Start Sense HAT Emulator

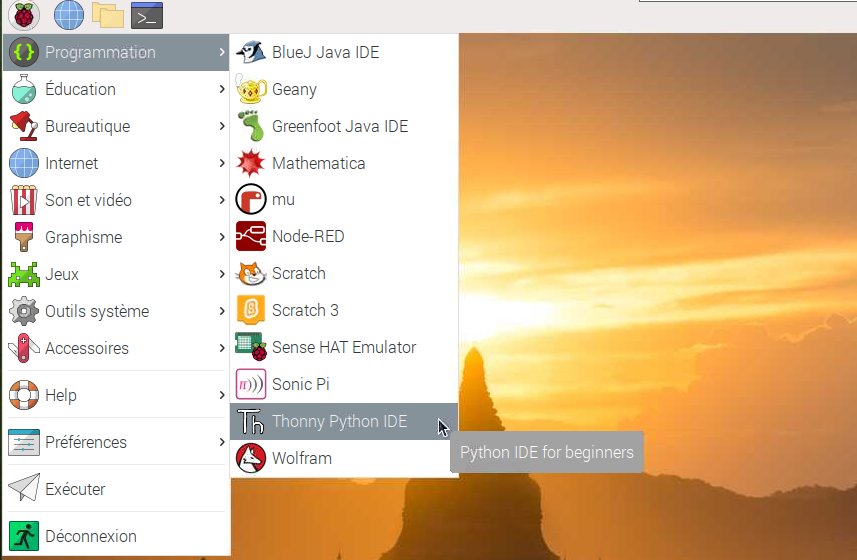click(x=344, y=347)
